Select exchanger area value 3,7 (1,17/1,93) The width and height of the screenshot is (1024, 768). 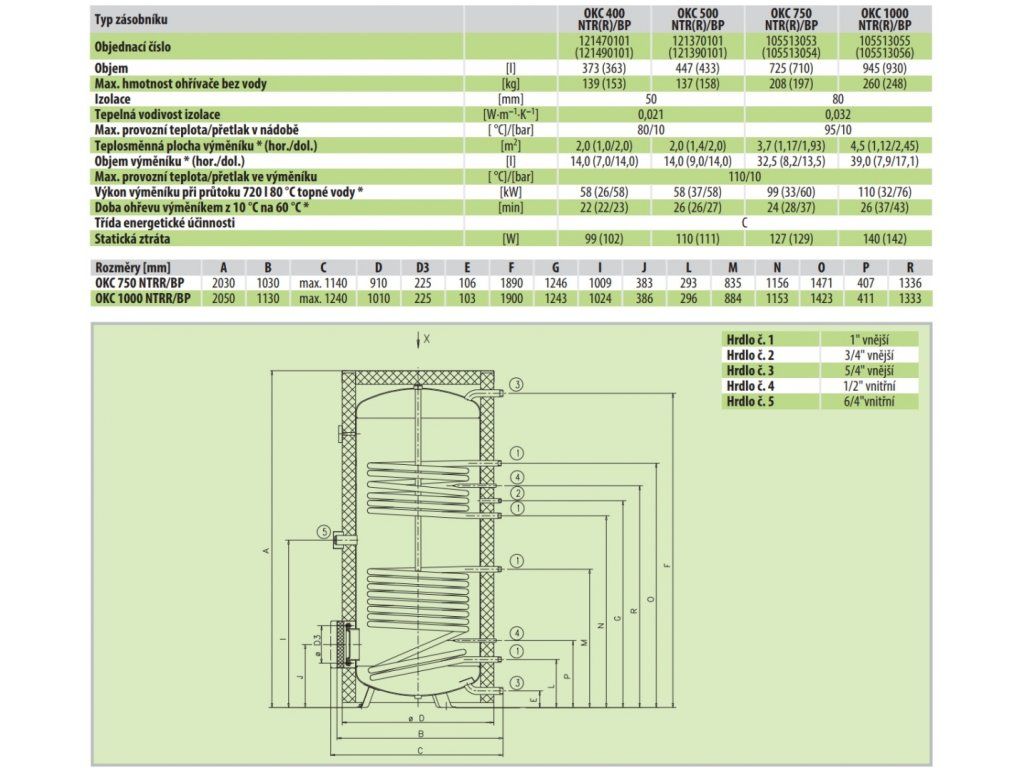791,146
